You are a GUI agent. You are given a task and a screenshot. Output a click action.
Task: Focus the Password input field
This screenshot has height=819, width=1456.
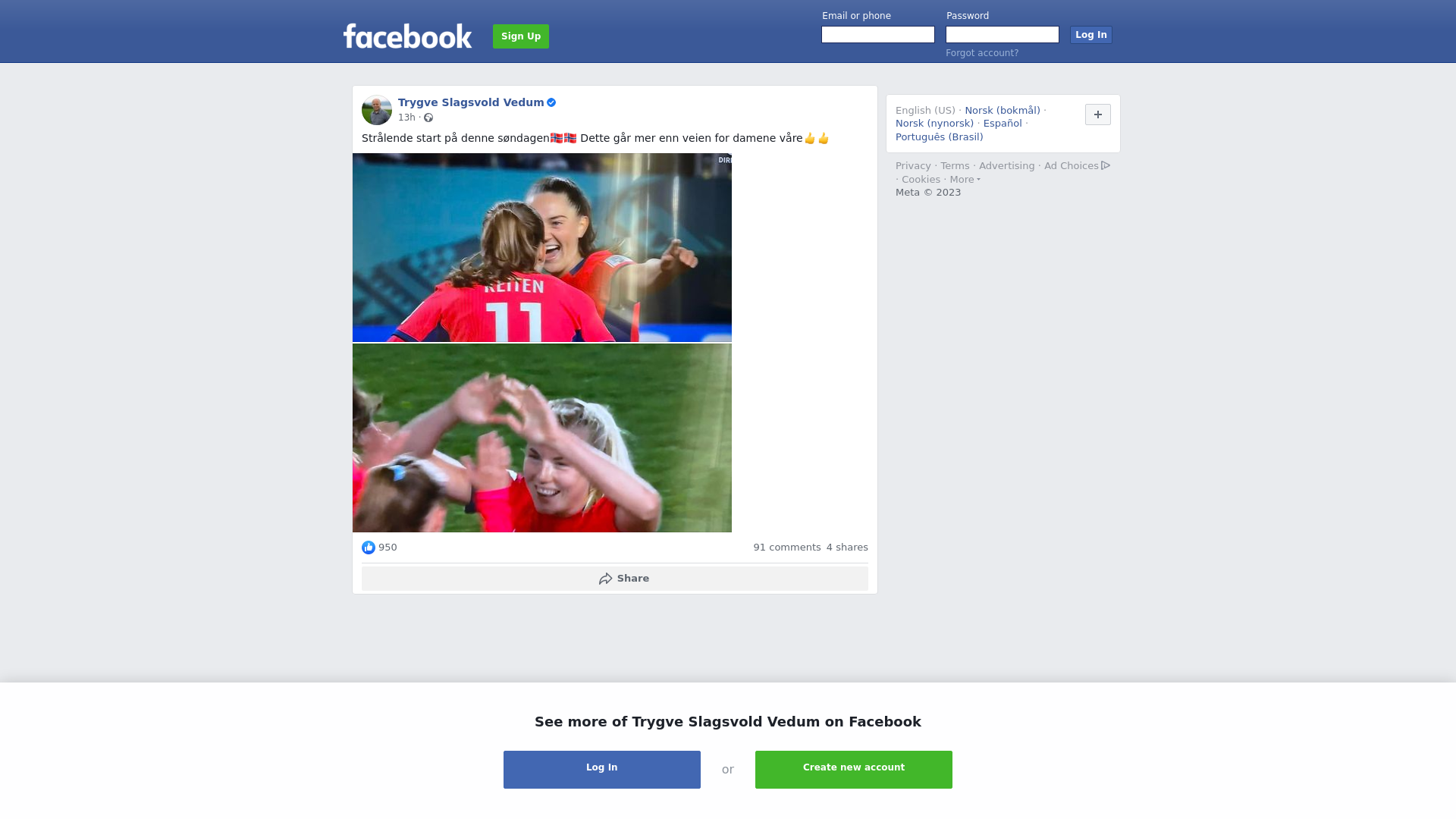click(x=1003, y=35)
